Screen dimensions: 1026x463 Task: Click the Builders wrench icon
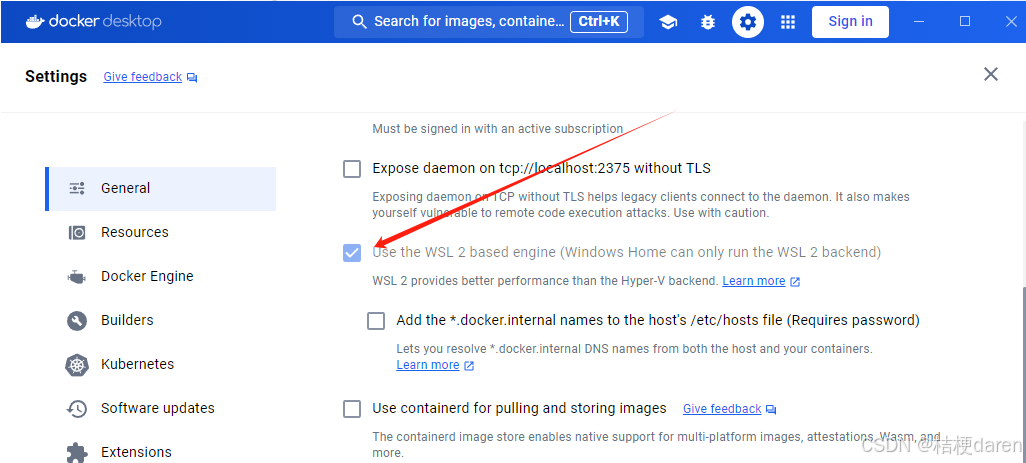point(77,320)
